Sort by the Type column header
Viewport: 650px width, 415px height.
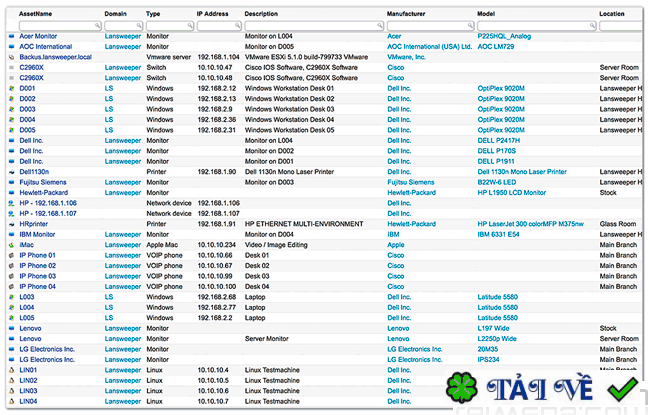(x=153, y=14)
